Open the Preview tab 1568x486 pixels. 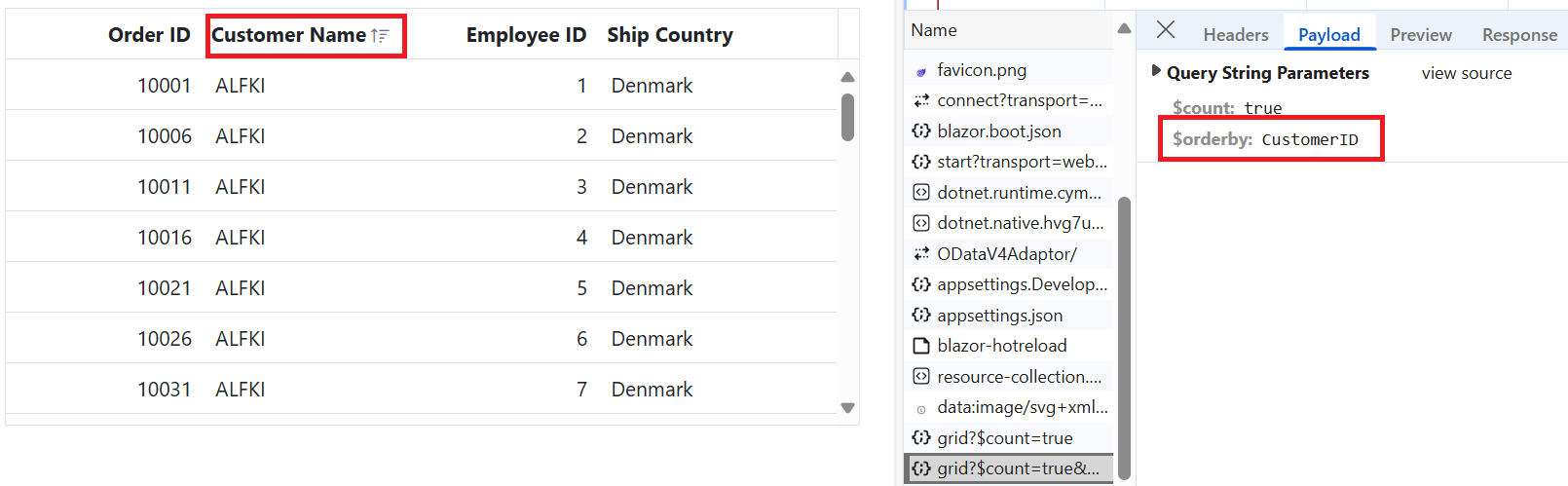coord(1421,35)
